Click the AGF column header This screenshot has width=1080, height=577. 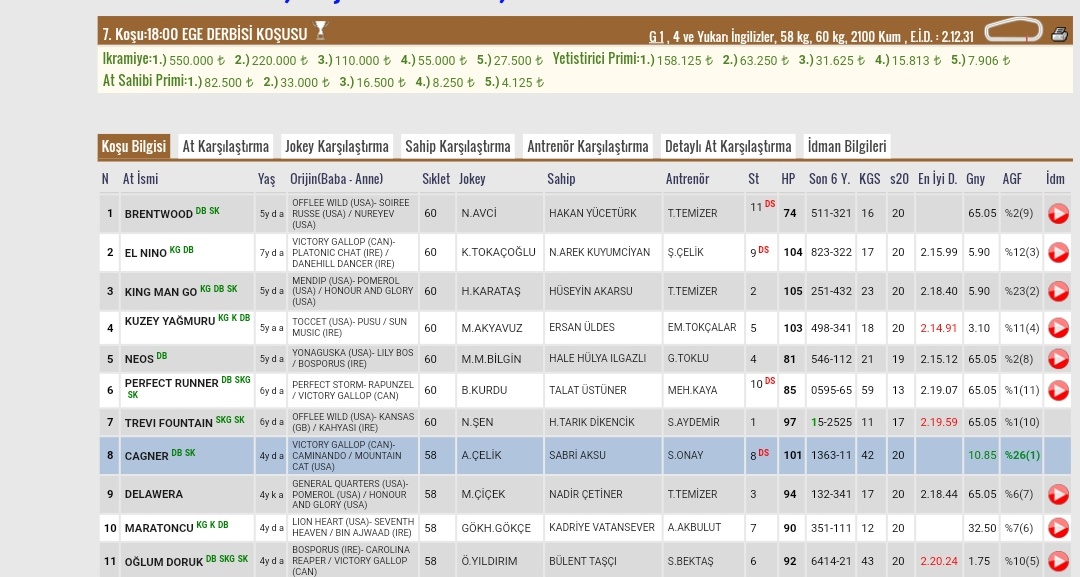pyautogui.click(x=1012, y=178)
